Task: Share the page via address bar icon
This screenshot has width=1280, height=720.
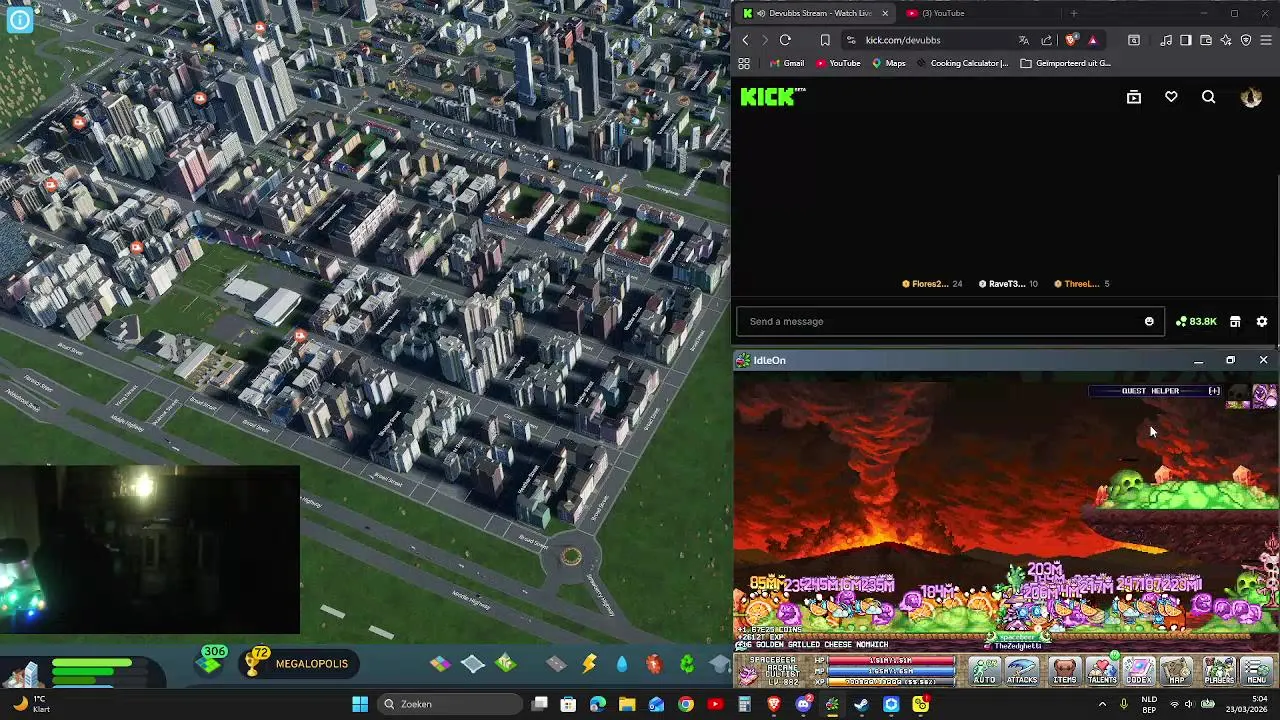Action: (1046, 40)
